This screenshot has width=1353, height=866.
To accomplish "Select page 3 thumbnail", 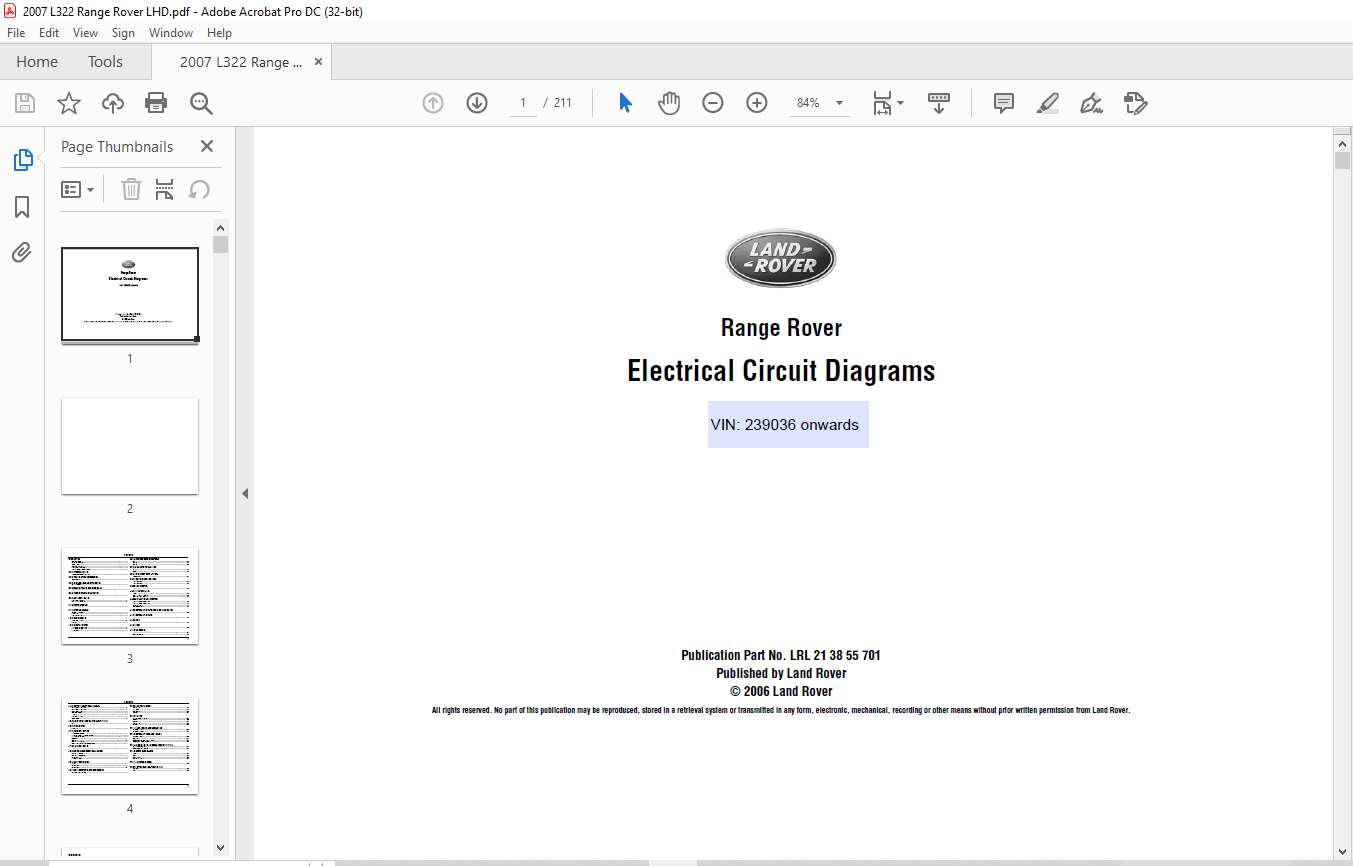I will 130,596.
